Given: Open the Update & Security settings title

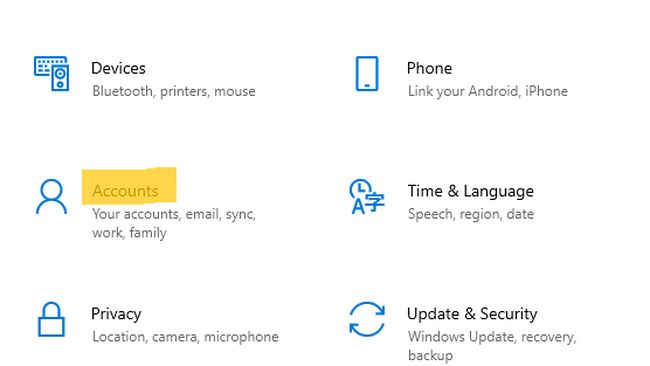Looking at the screenshot, I should (472, 314).
